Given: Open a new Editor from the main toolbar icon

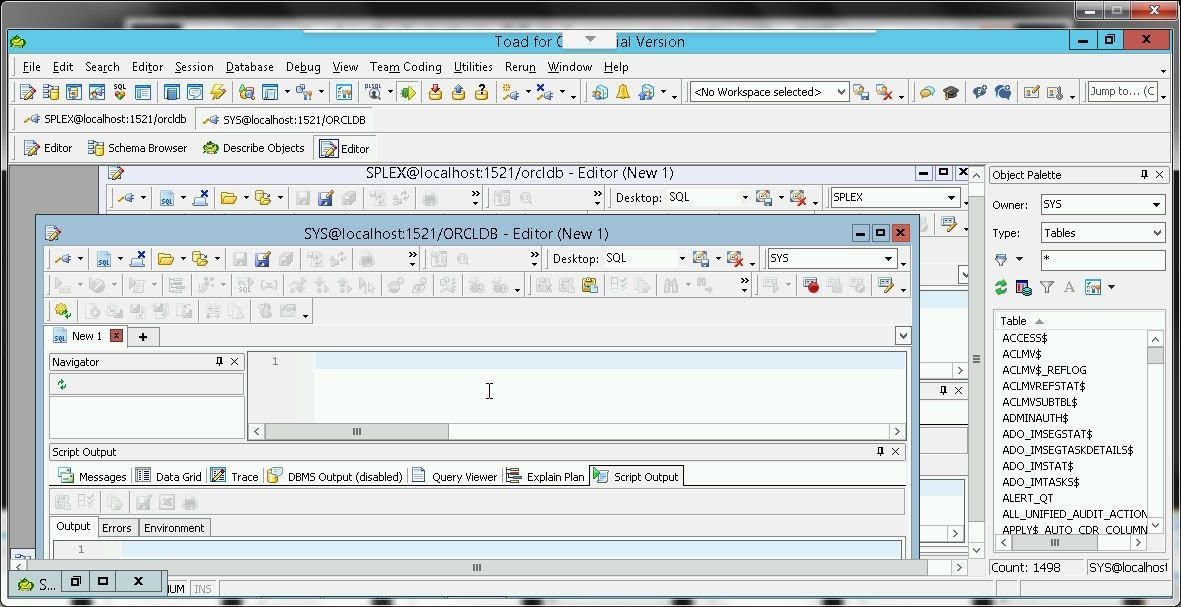Looking at the screenshot, I should pyautogui.click(x=28, y=93).
